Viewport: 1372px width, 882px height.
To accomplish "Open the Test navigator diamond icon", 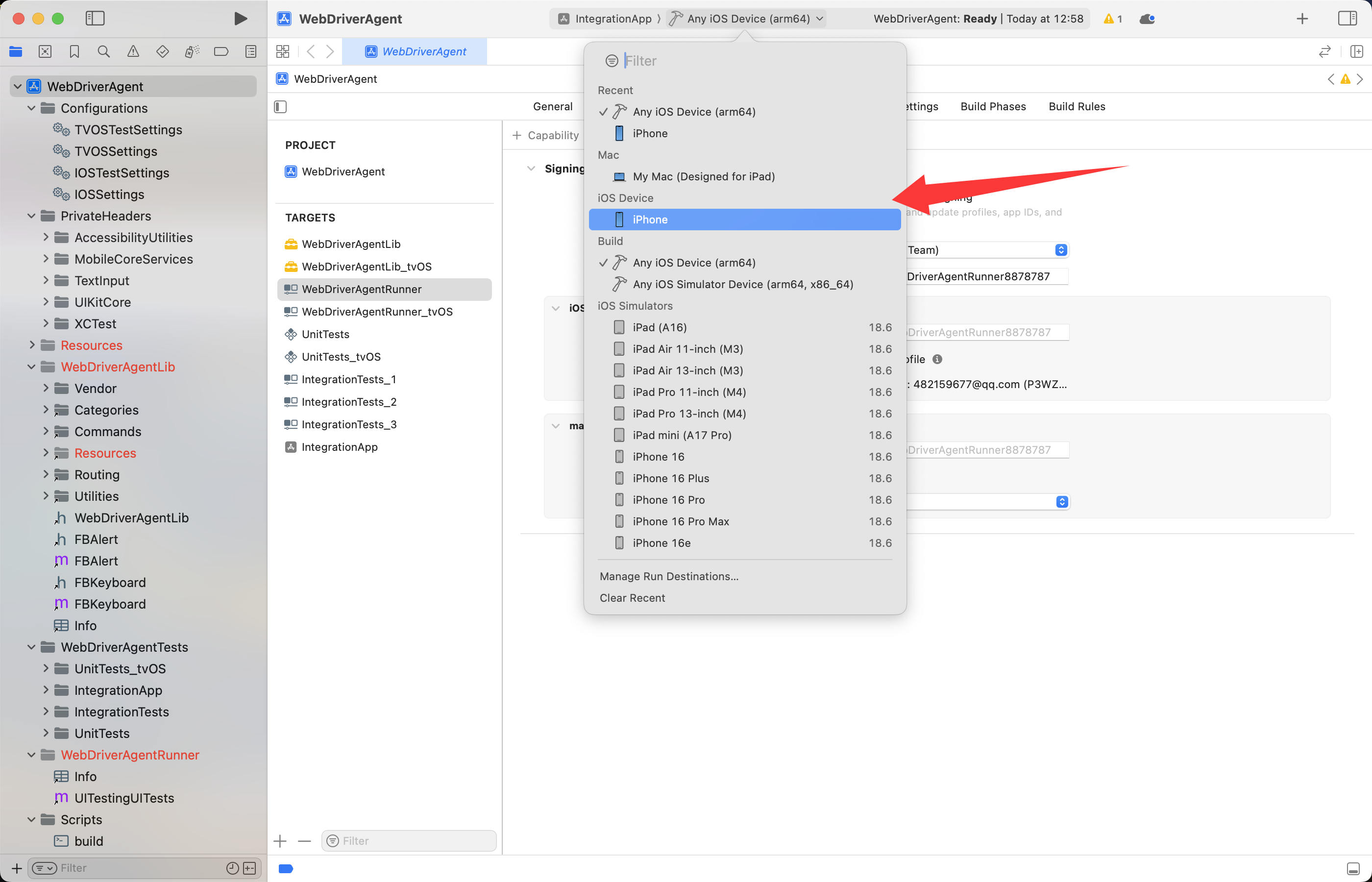I will coord(163,51).
